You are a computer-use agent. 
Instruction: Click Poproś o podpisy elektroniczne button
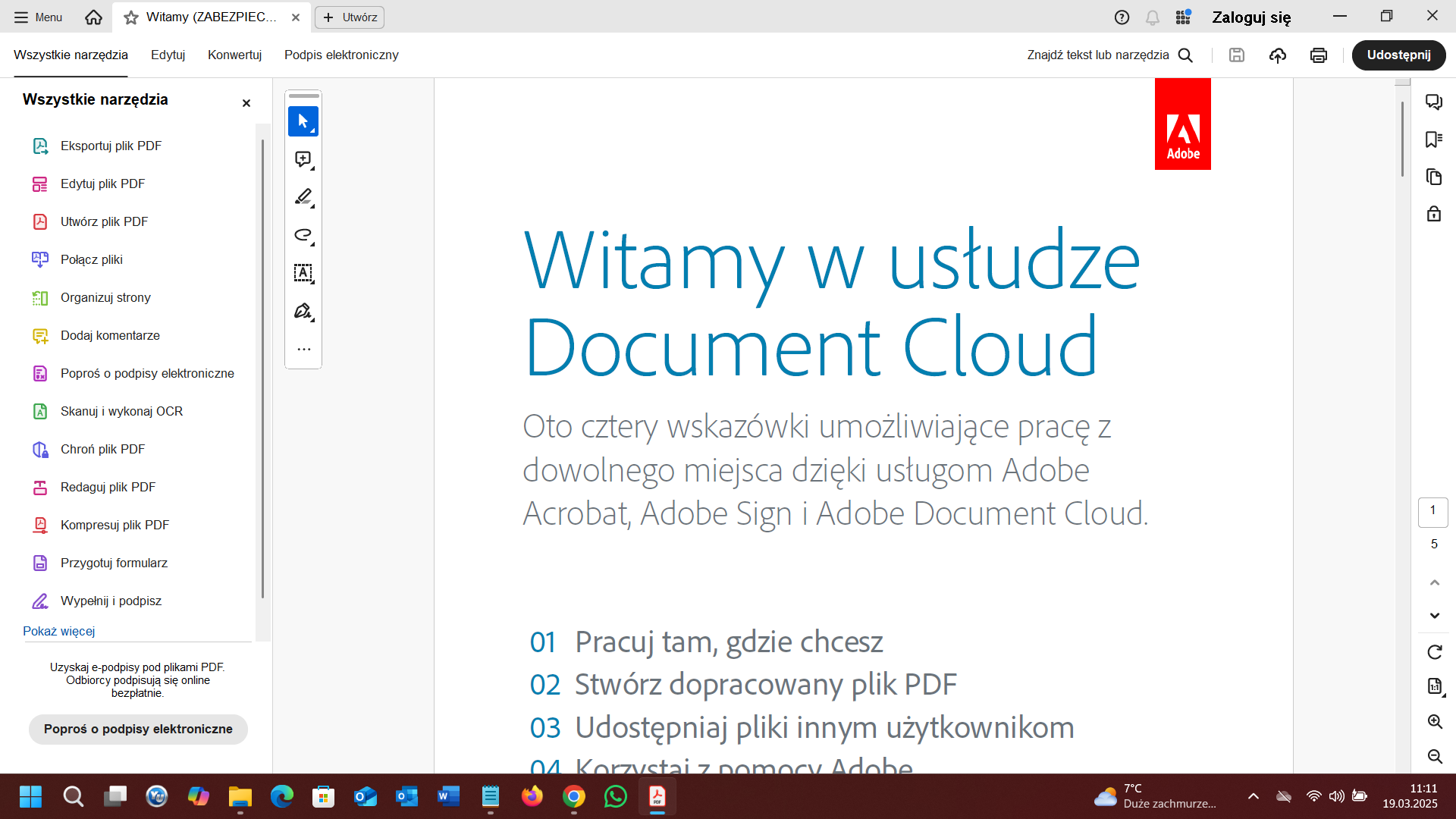coord(138,729)
